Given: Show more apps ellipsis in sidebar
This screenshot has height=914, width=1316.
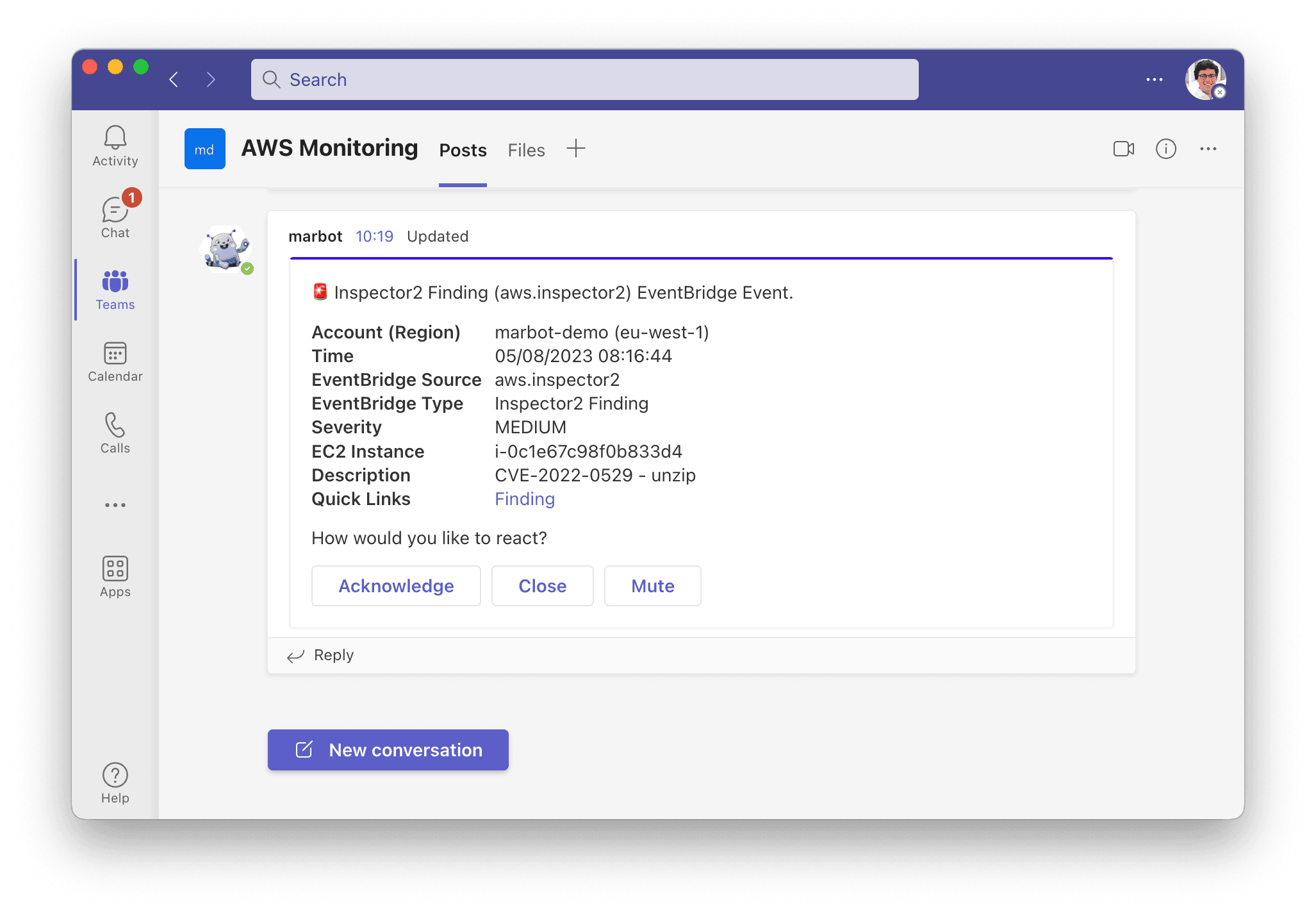Looking at the screenshot, I should click(115, 505).
